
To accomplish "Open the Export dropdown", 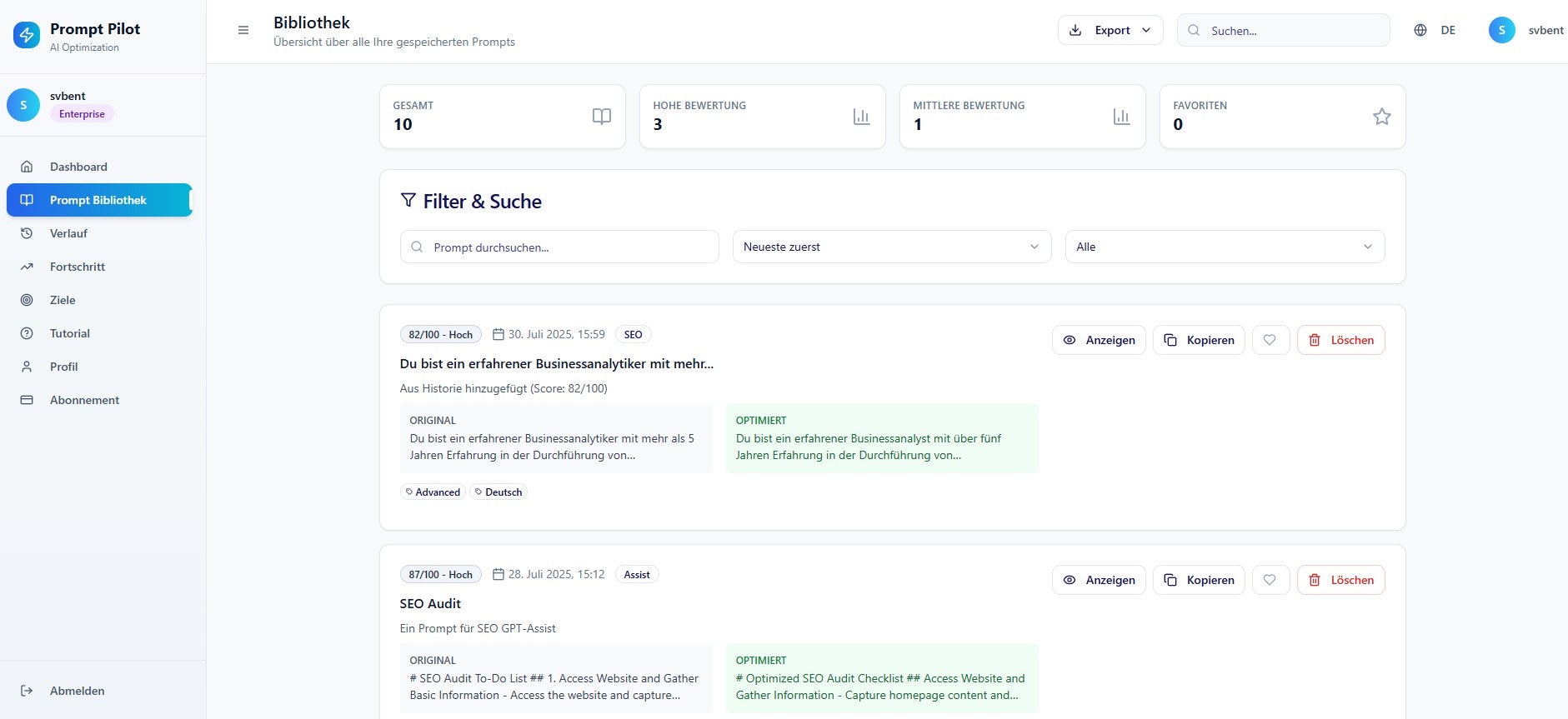I will (1110, 30).
